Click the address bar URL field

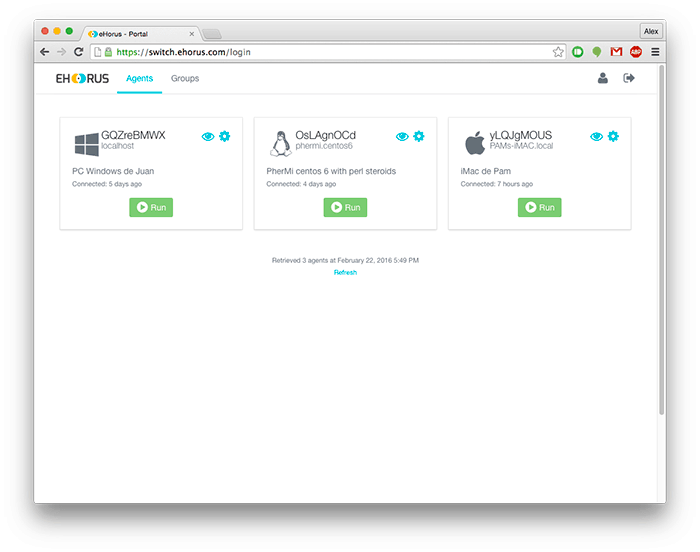point(328,52)
